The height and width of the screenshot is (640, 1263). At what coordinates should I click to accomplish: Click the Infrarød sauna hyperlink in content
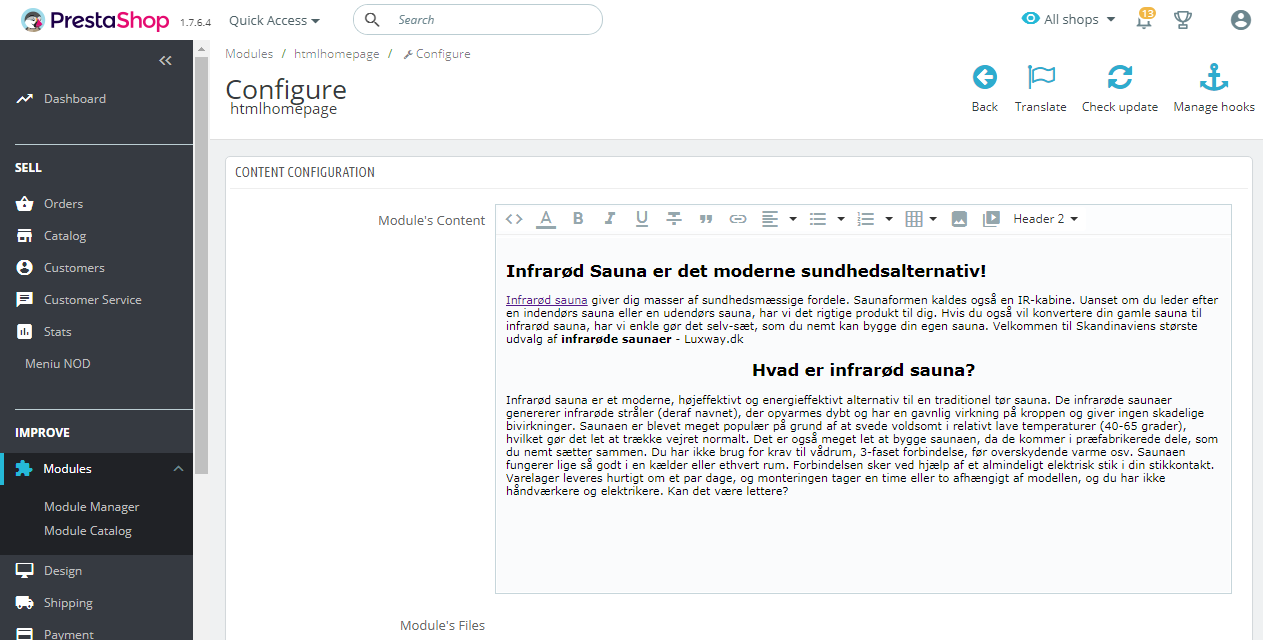coord(546,300)
